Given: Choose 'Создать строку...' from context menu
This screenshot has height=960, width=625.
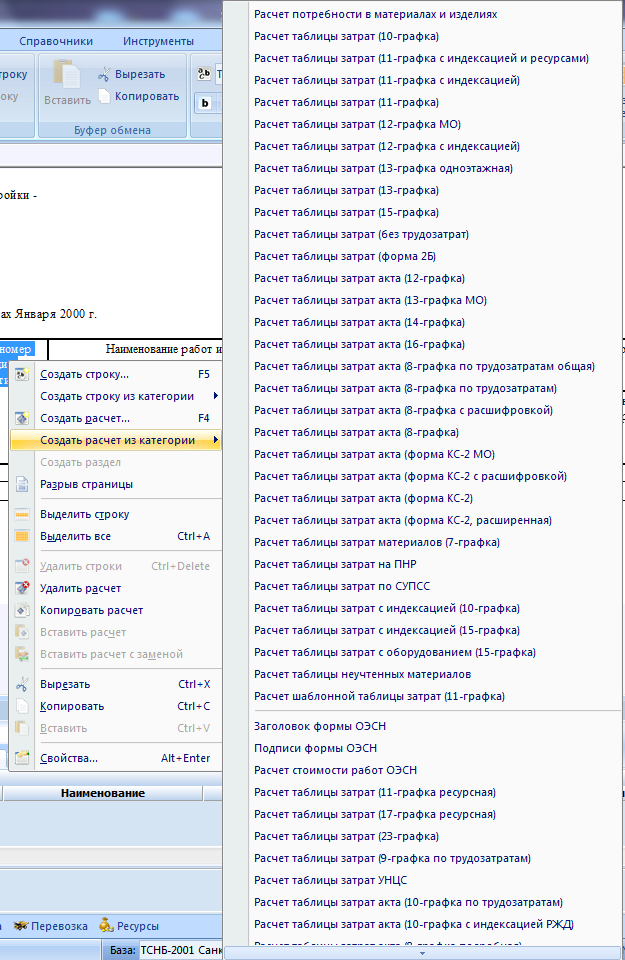Looking at the screenshot, I should click(x=116, y=374).
